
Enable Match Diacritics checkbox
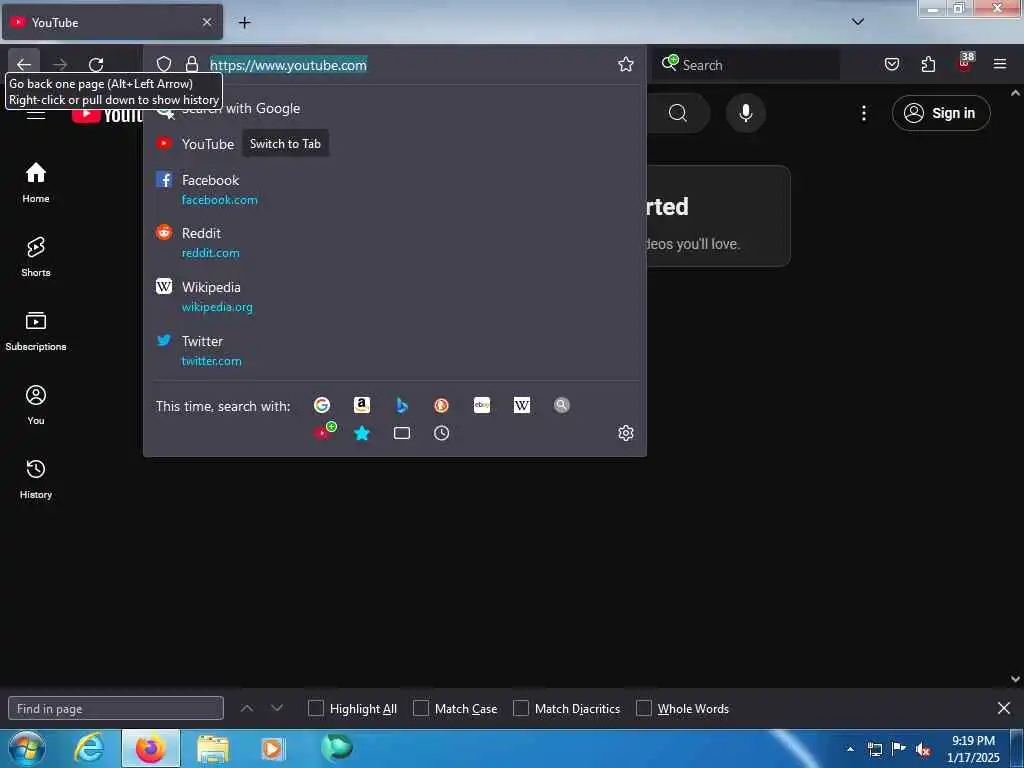click(520, 708)
